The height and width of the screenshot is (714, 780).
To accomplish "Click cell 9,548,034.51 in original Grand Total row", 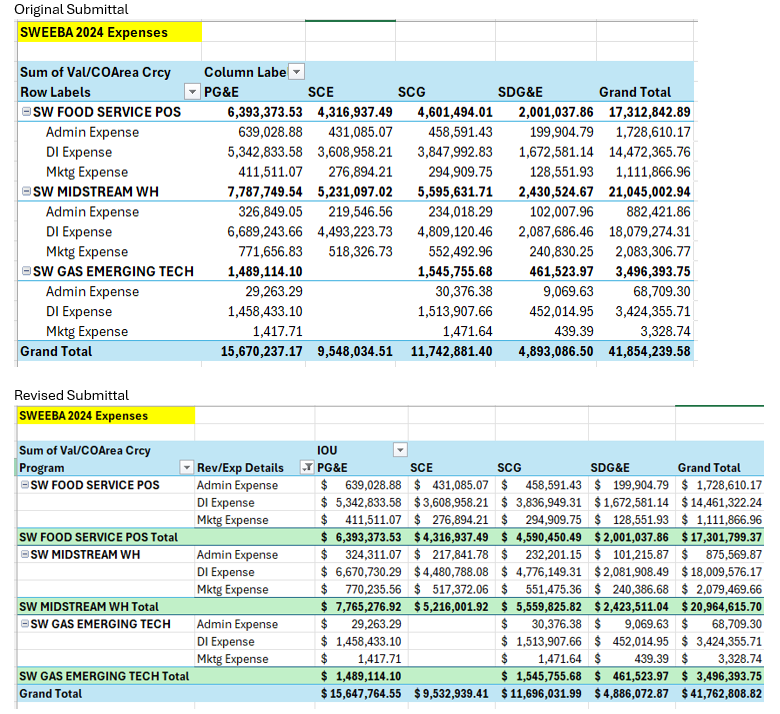I will coord(355,351).
